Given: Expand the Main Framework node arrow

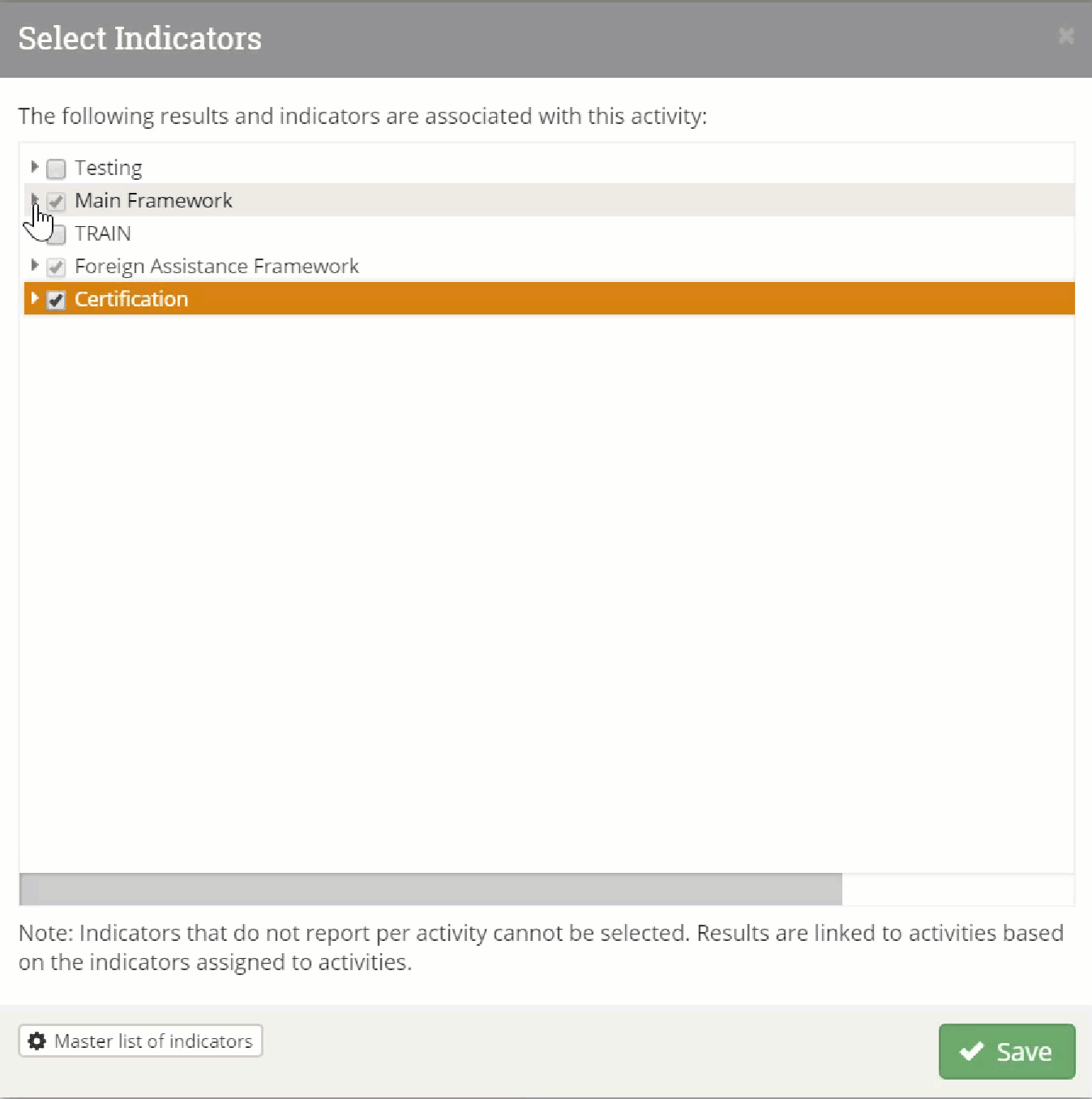Looking at the screenshot, I should pyautogui.click(x=34, y=199).
